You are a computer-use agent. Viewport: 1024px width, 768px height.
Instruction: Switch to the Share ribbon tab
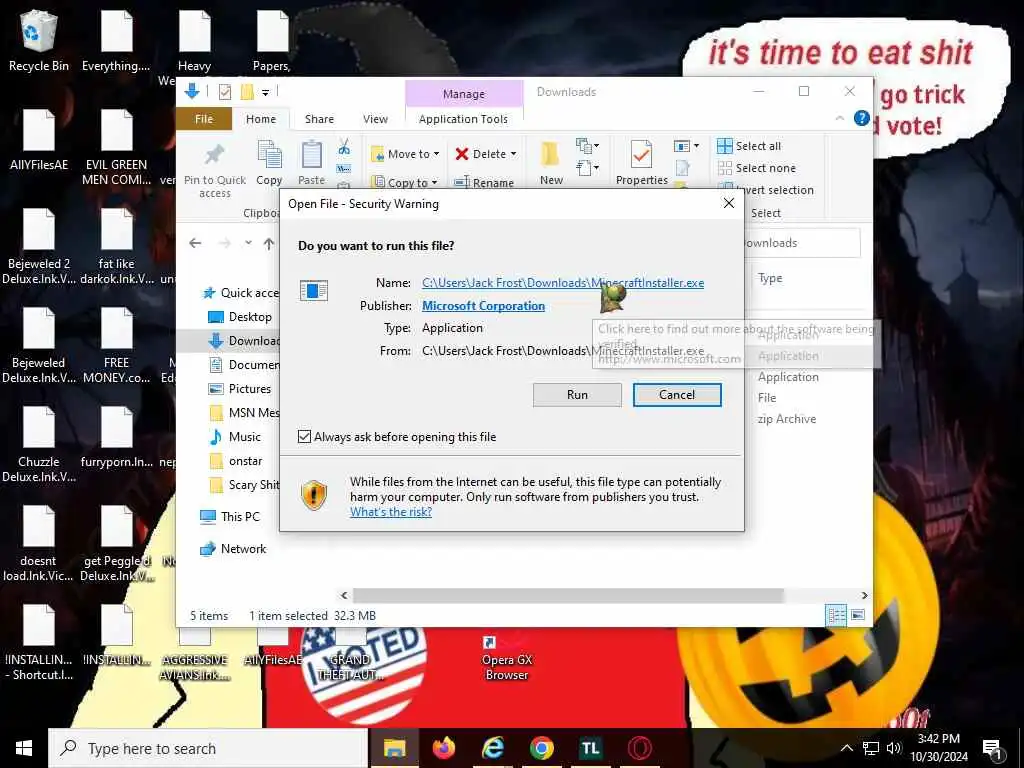(319, 119)
